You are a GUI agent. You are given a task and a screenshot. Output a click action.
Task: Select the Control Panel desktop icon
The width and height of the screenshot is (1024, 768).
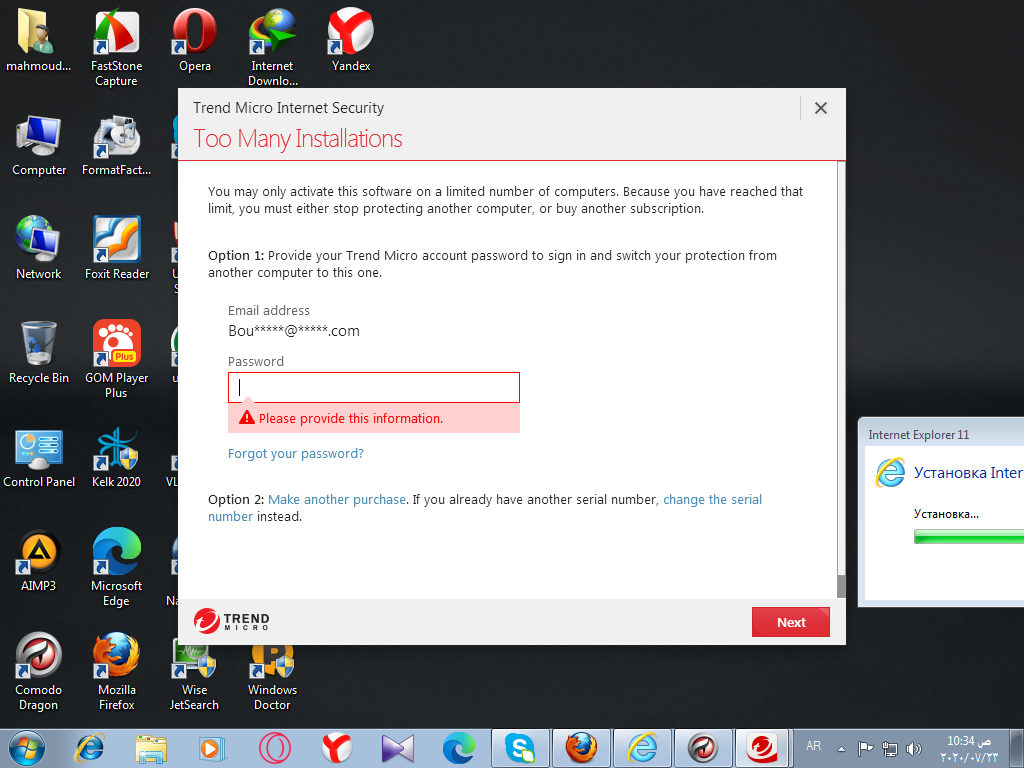tap(39, 457)
